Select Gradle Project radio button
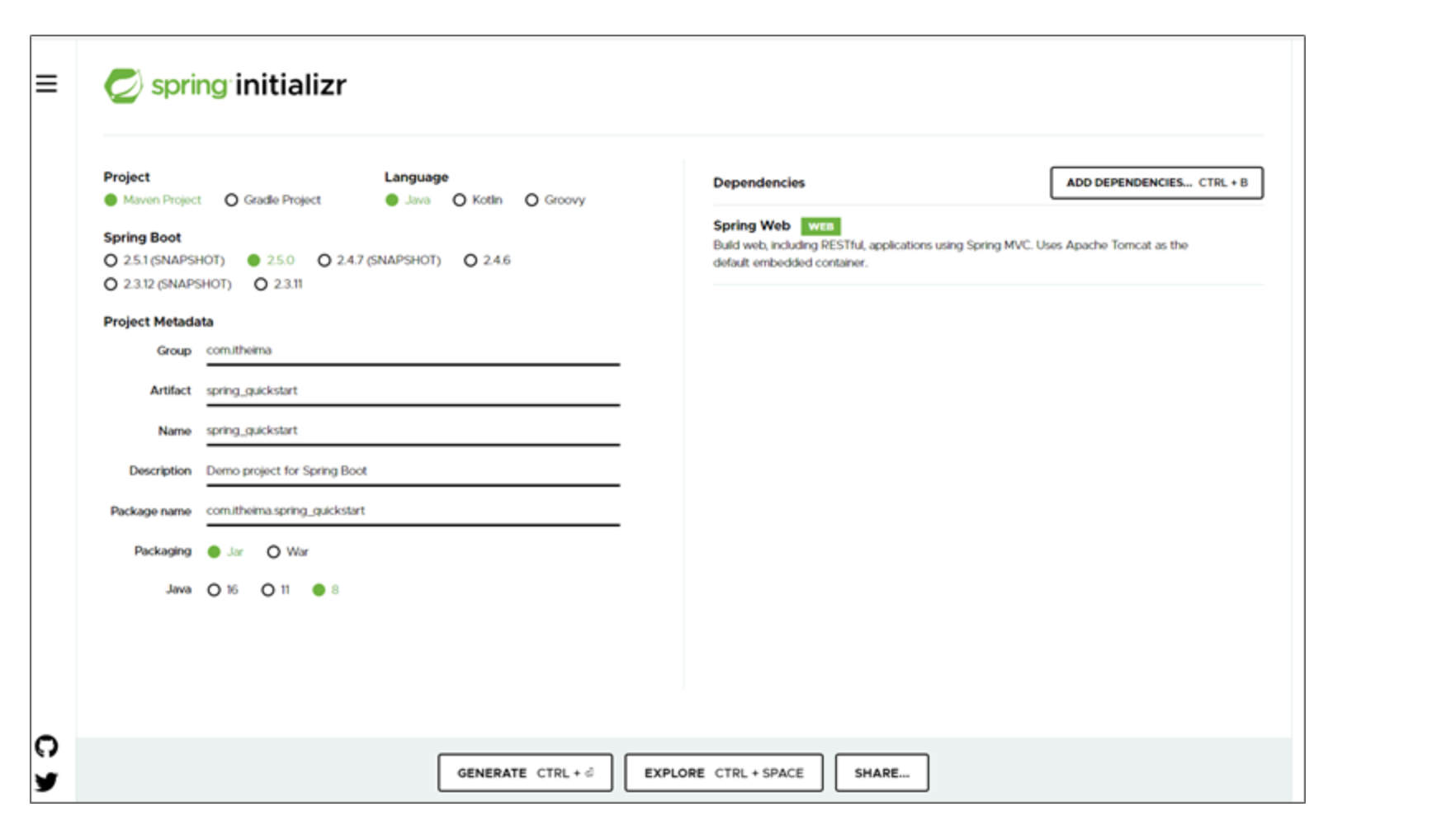 (x=231, y=200)
